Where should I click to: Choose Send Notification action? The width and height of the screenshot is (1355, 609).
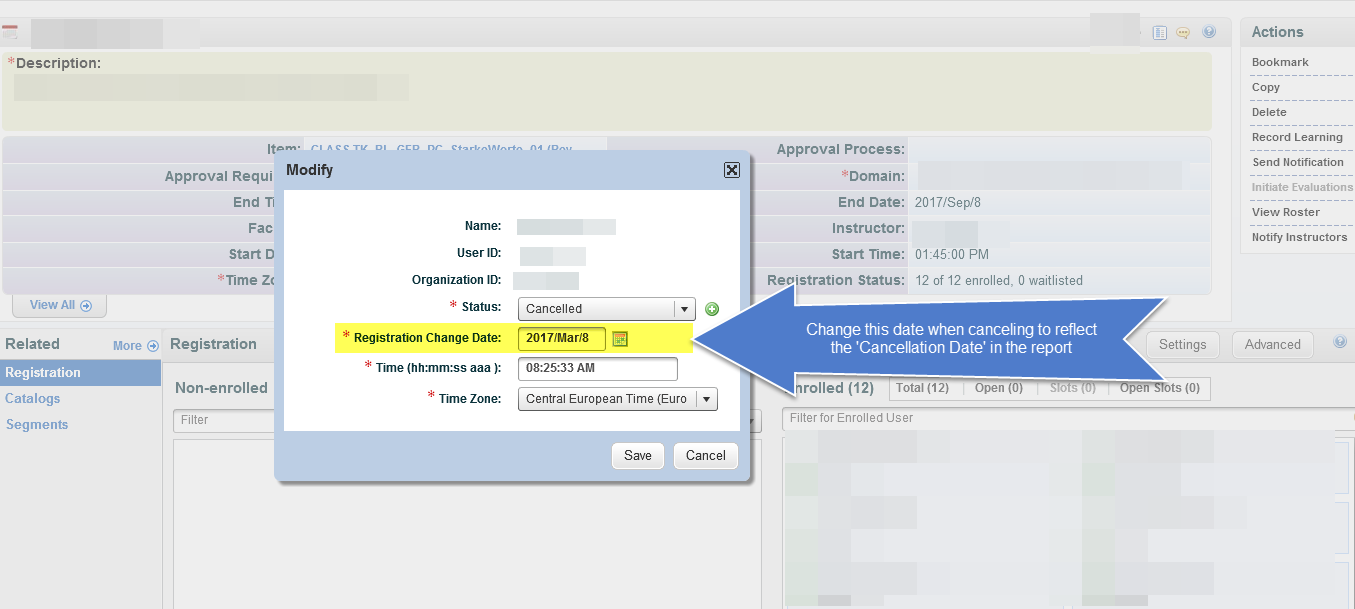1298,162
